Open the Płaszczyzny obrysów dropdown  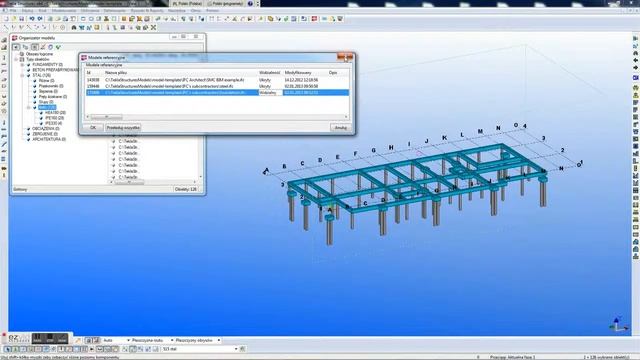coord(219,340)
